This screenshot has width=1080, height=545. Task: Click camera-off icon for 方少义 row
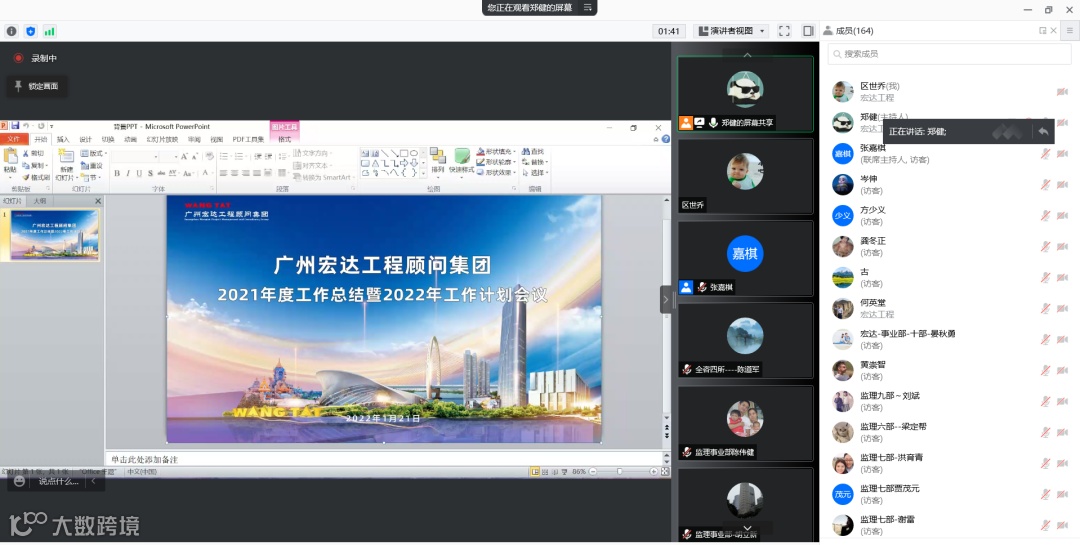(x=1062, y=216)
